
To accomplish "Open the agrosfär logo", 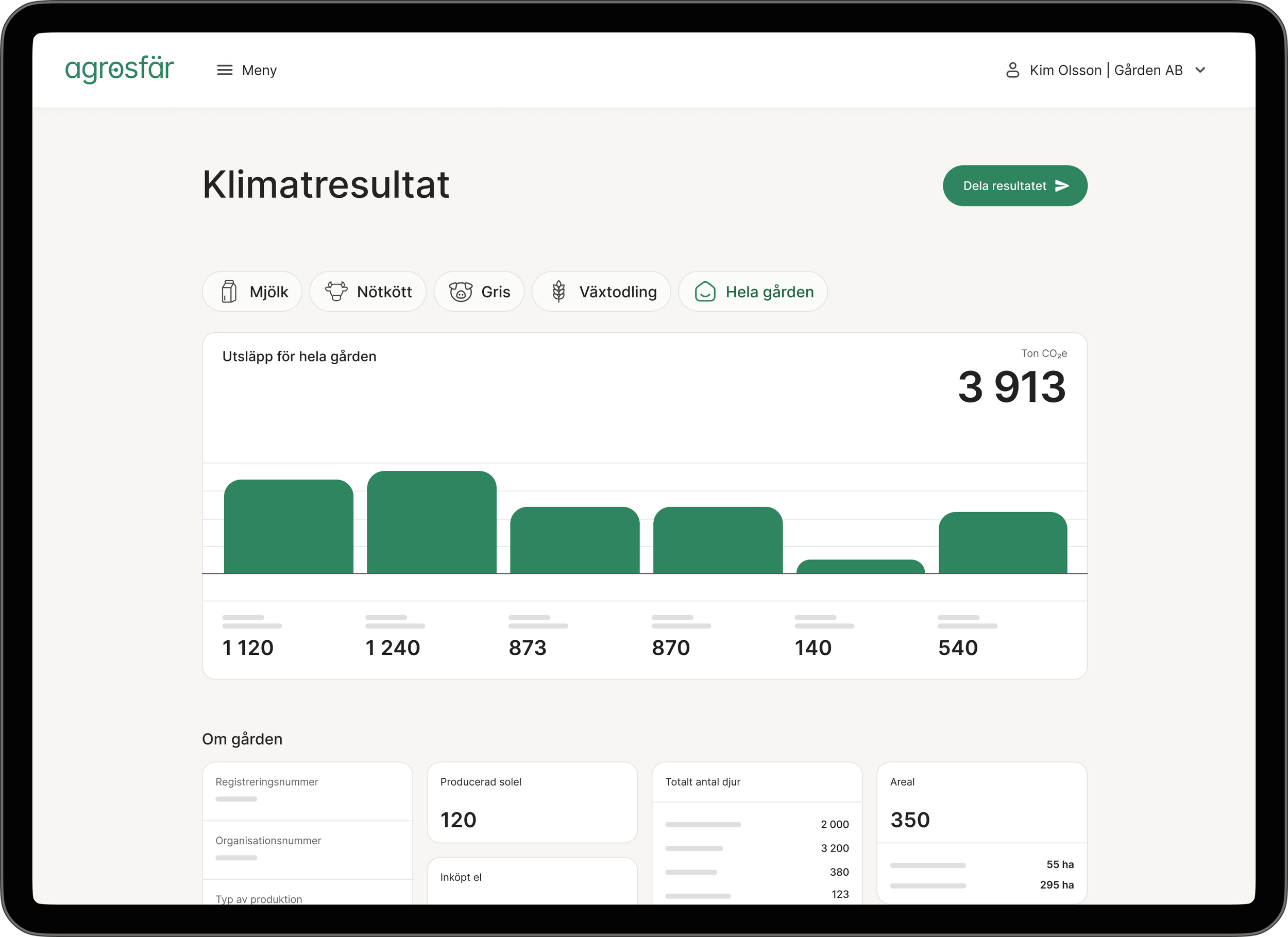I will click(118, 69).
